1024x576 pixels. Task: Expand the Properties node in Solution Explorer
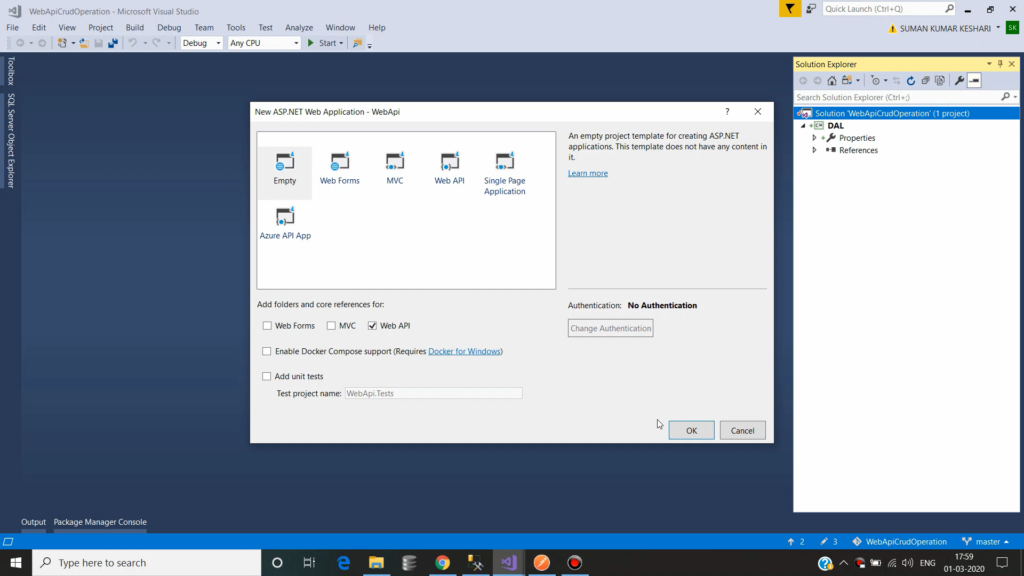814,138
